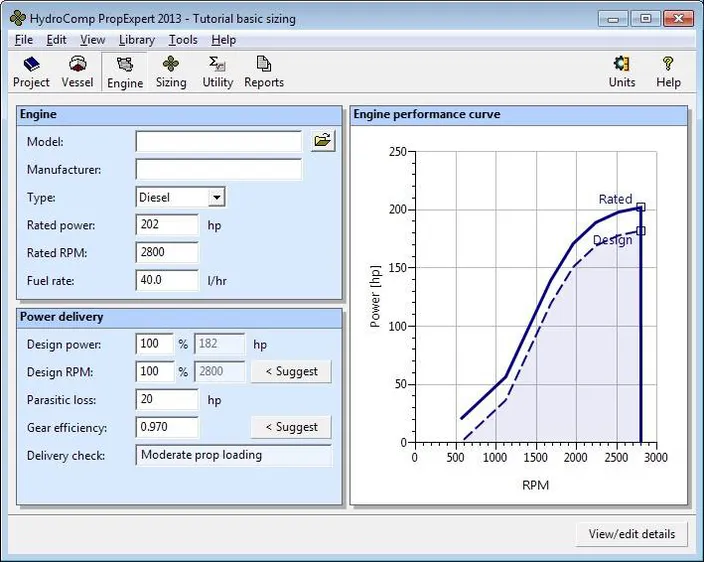Click the View/edit details button
704x562 pixels.
click(632, 534)
